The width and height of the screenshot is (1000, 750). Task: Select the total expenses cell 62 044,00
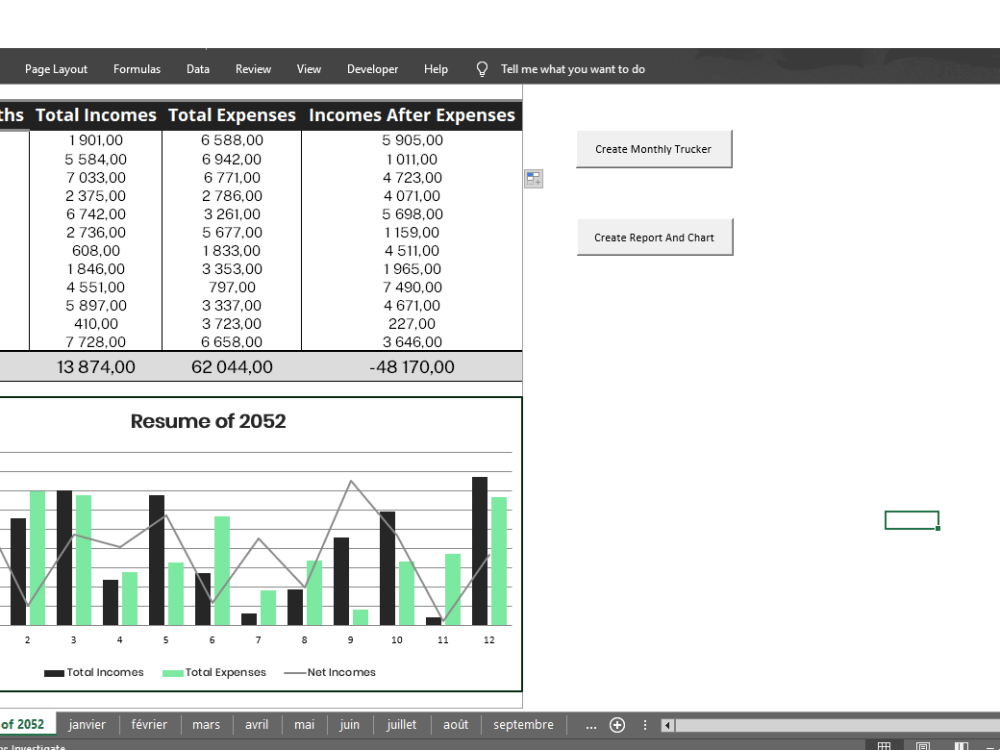232,367
